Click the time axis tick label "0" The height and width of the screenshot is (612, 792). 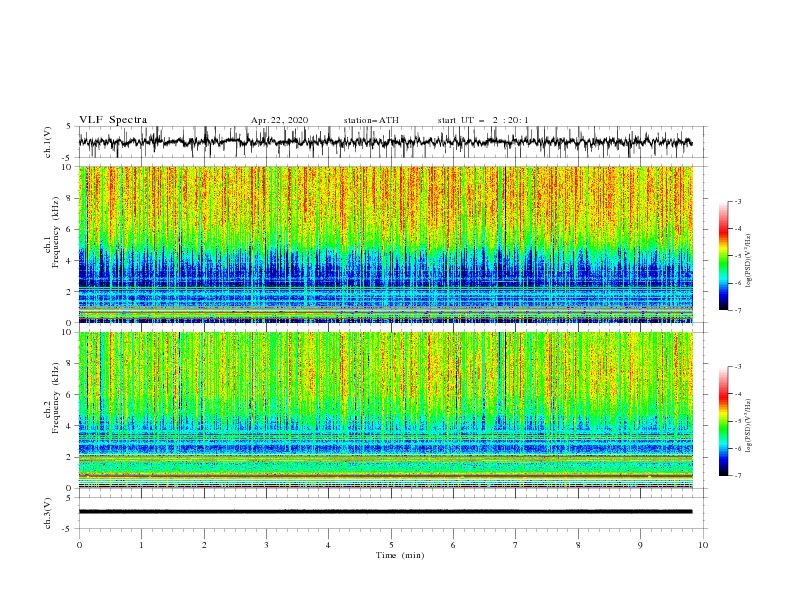click(79, 545)
